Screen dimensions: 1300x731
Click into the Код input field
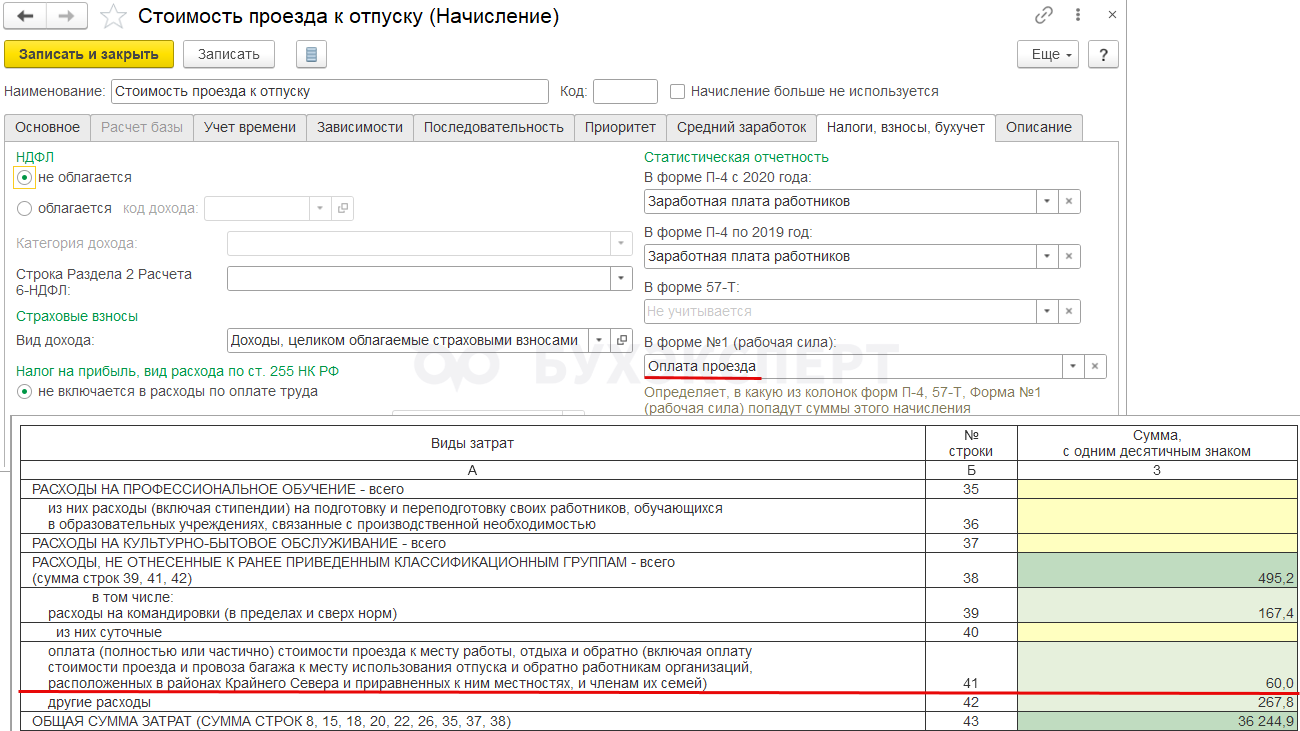click(x=625, y=91)
